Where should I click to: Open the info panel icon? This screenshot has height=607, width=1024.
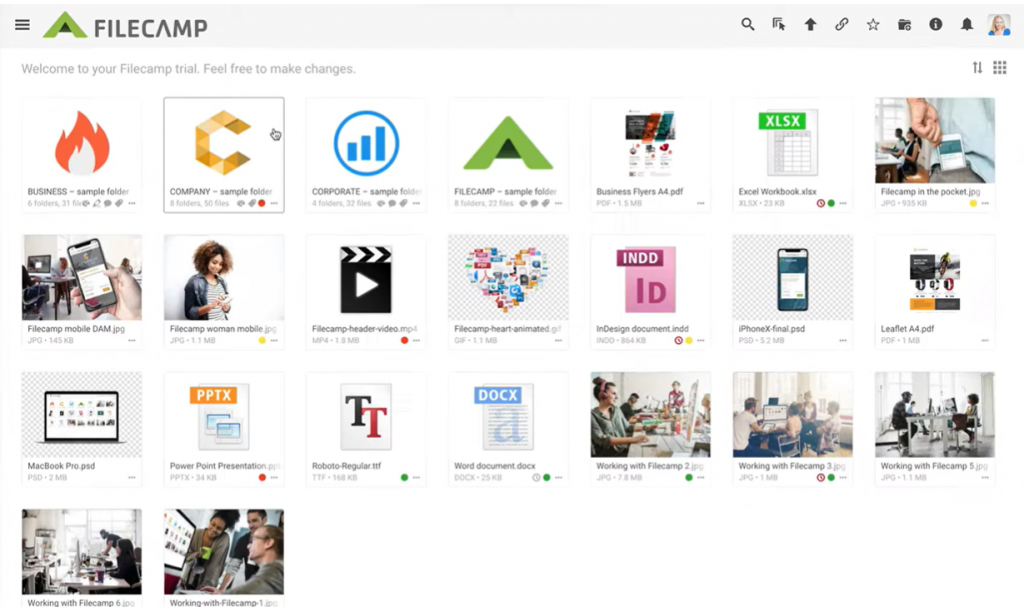point(935,24)
